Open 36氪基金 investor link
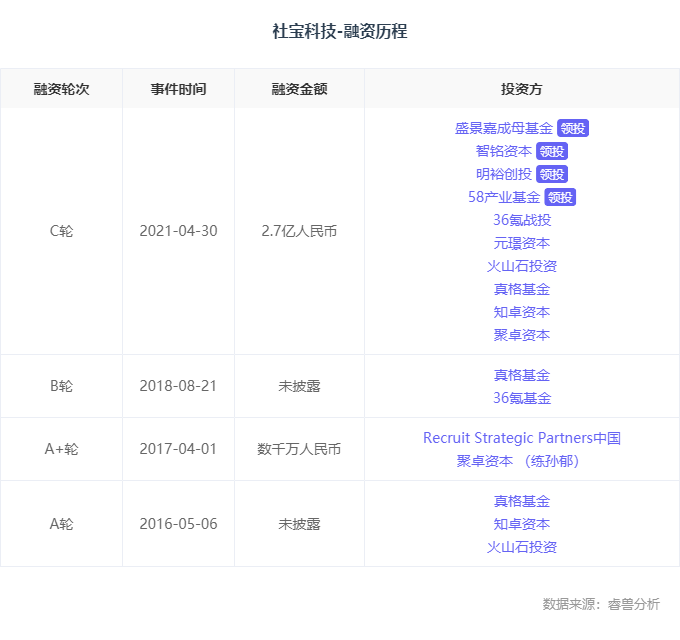Image resolution: width=680 pixels, height=640 pixels. 522,398
